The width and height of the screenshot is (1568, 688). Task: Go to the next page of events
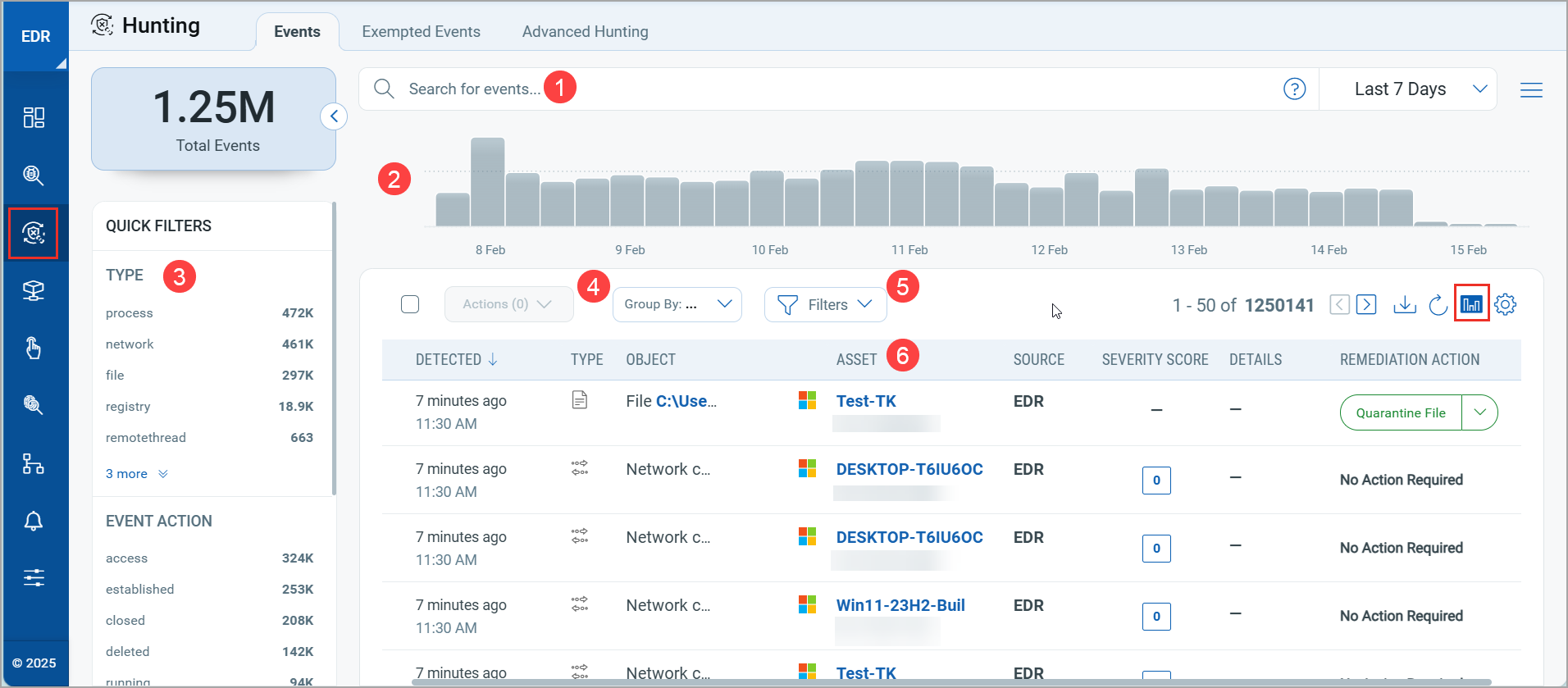1366,304
